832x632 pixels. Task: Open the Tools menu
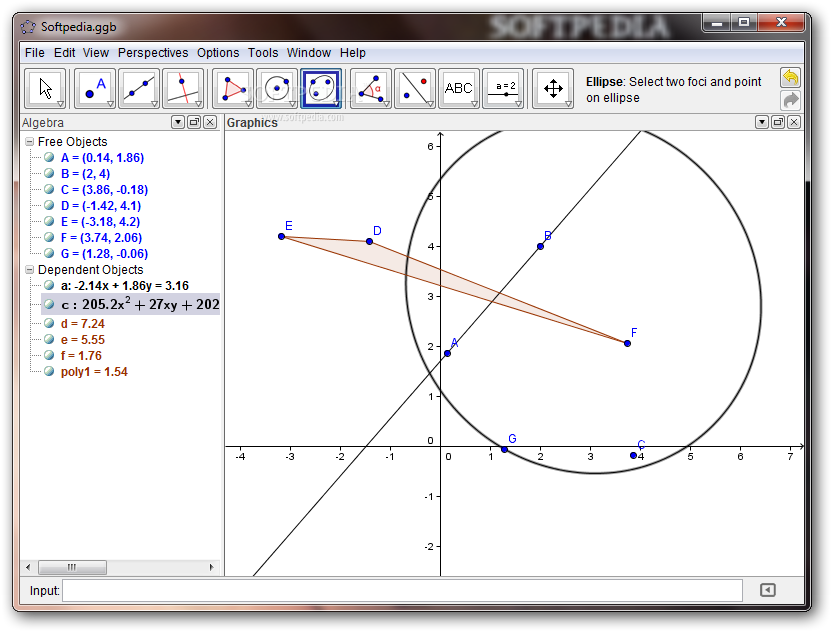pos(263,53)
